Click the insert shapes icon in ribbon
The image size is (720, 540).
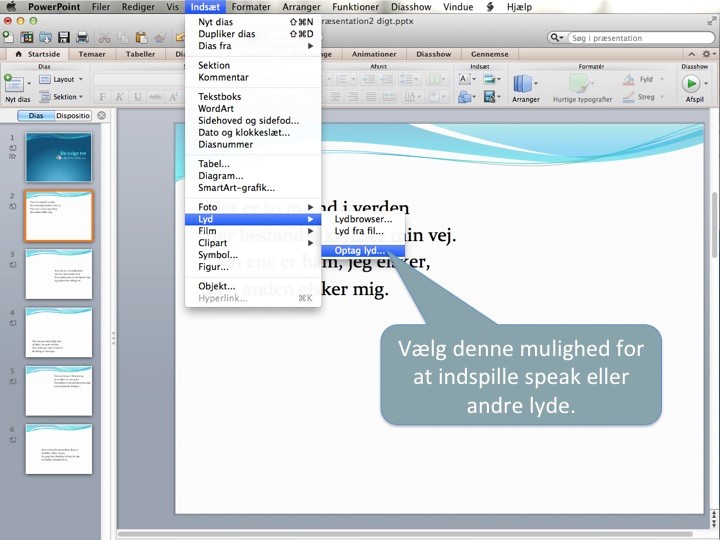(x=464, y=97)
